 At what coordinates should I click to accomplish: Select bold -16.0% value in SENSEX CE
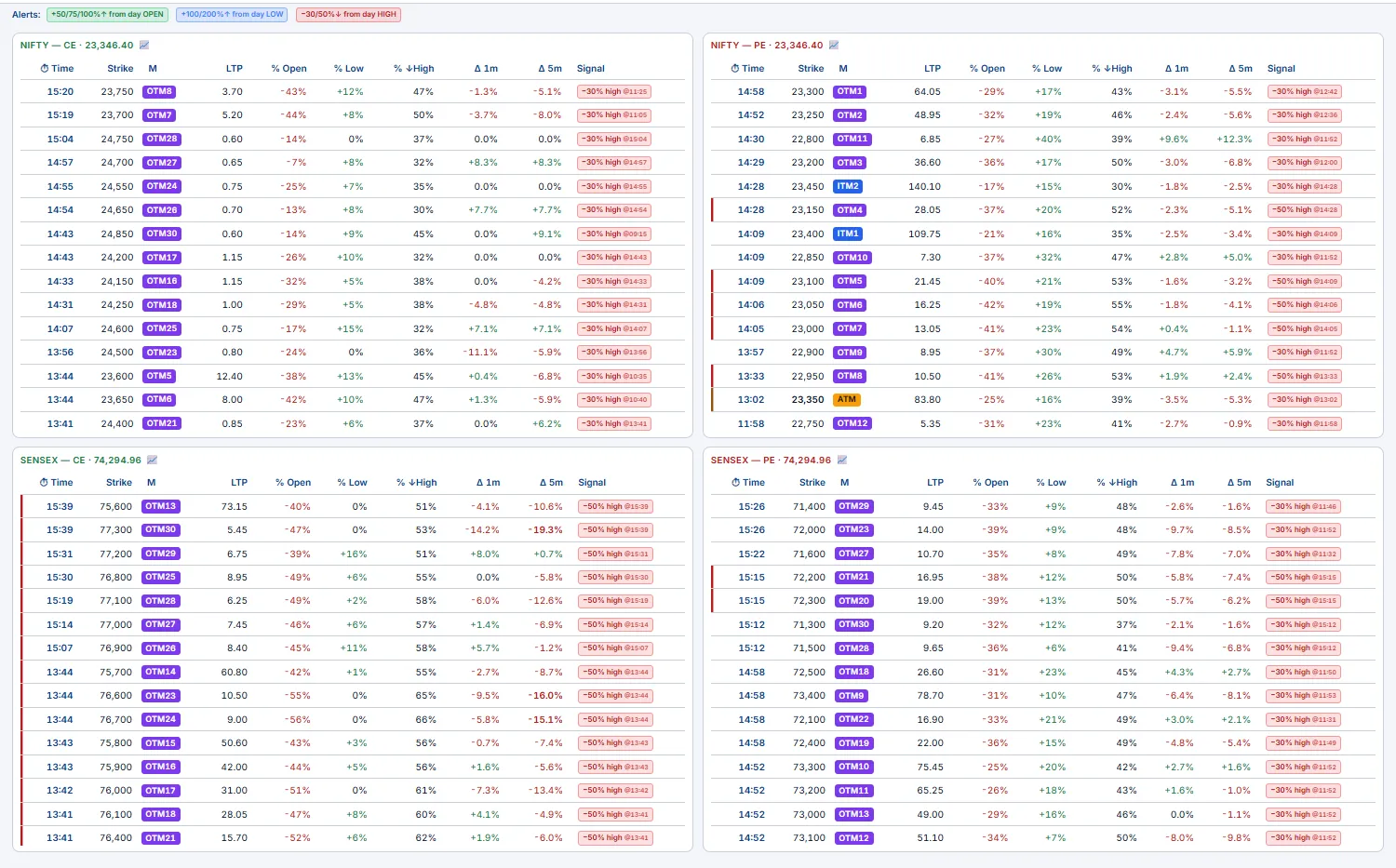(546, 695)
